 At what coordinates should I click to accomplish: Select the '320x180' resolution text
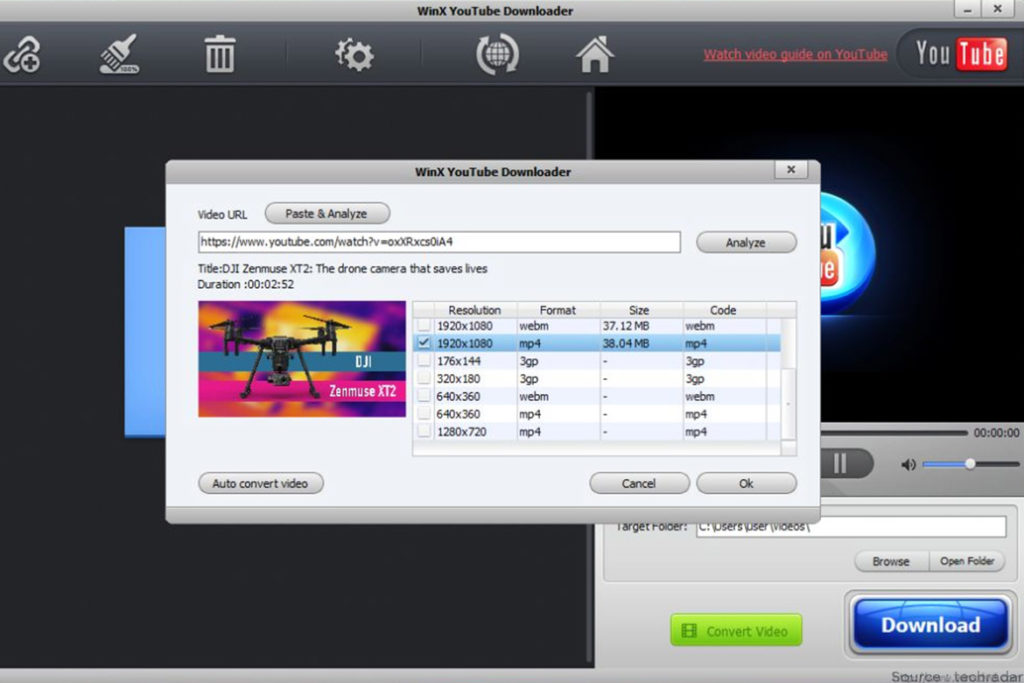tap(458, 379)
